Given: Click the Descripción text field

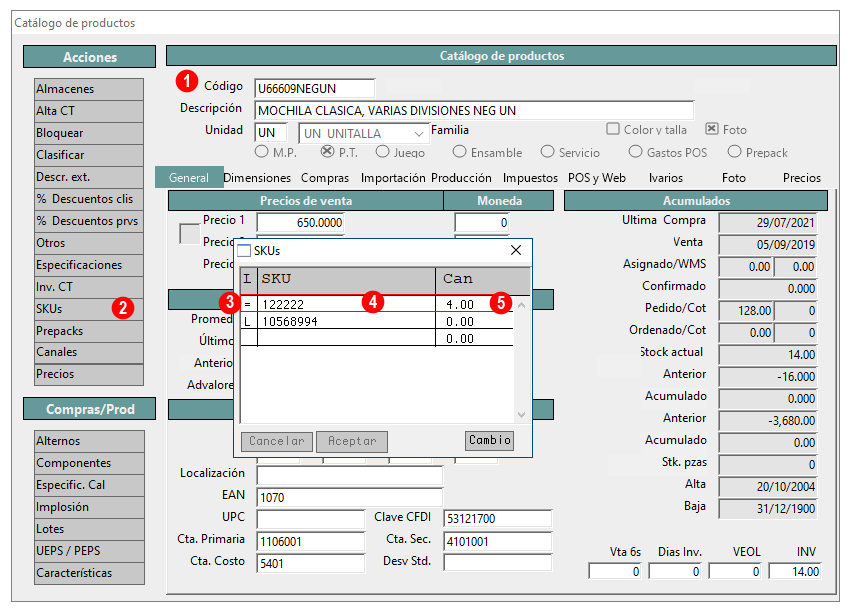Looking at the screenshot, I should (x=474, y=110).
